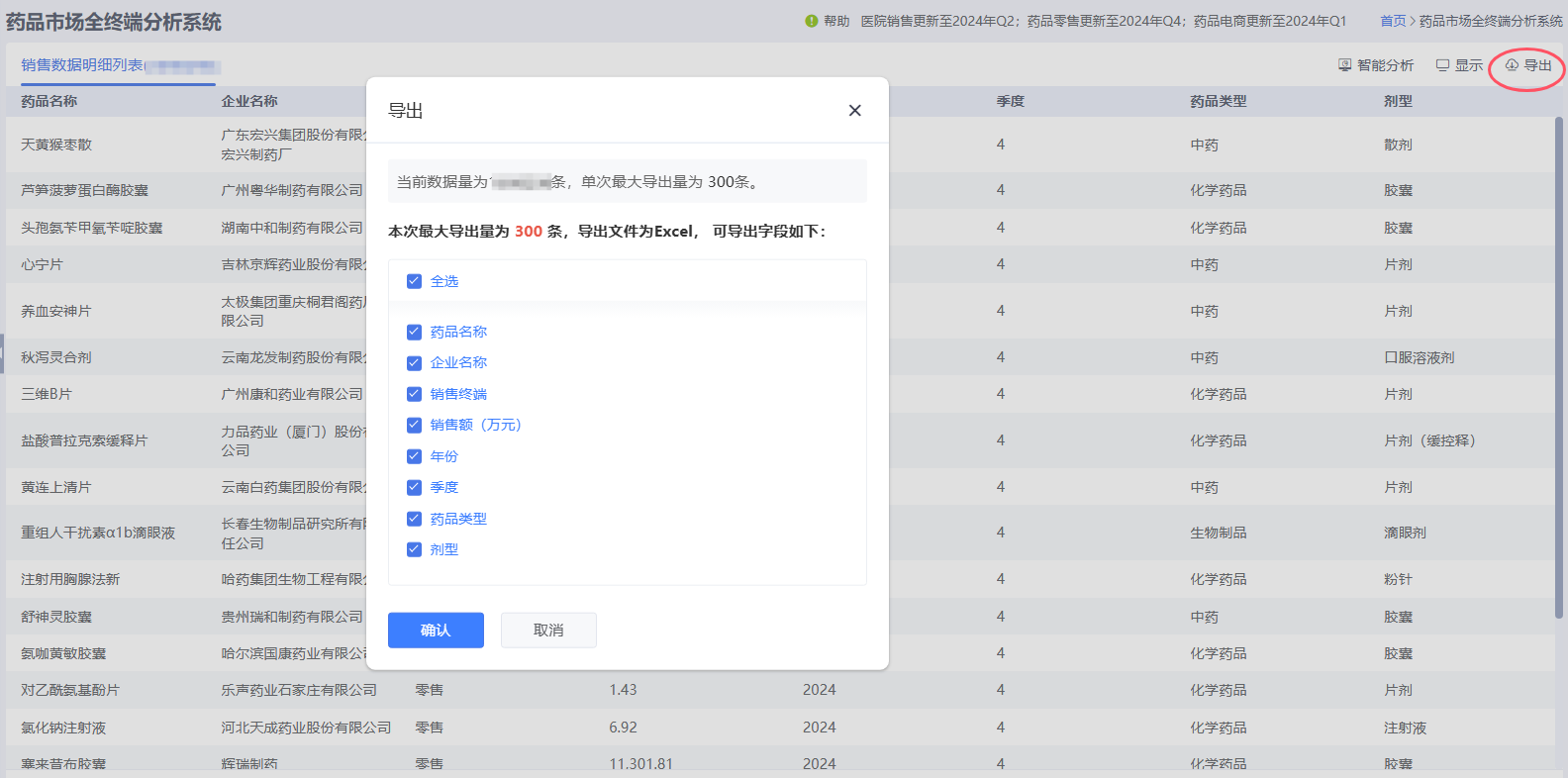
Task: Click the 片剂（缓控释）dosage form cell
Action: coord(1430,440)
